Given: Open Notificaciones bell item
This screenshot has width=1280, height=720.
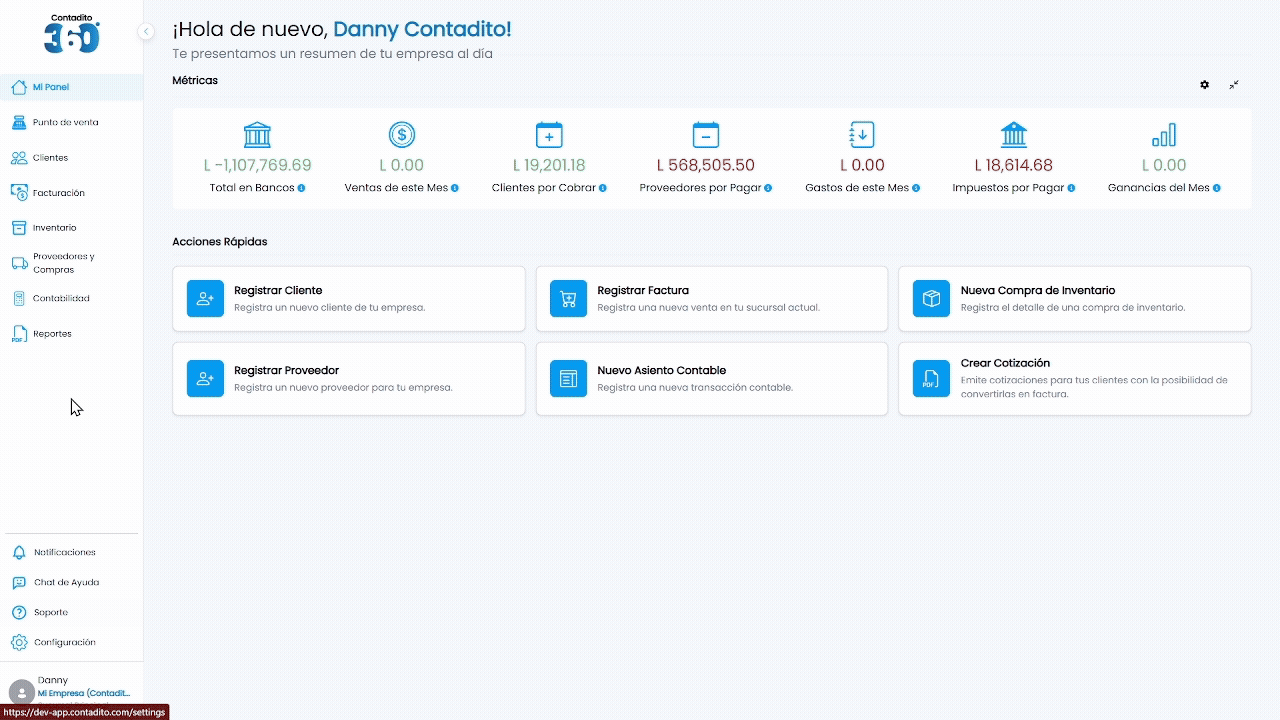Looking at the screenshot, I should pos(71,552).
